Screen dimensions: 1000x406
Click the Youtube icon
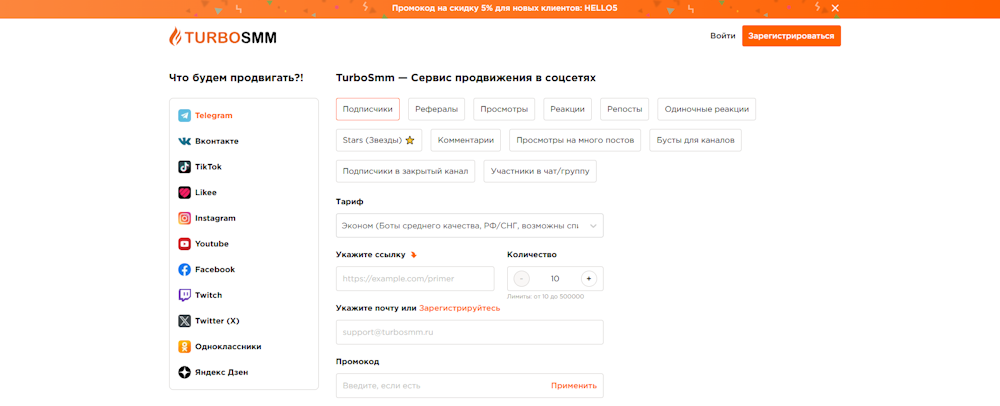point(184,244)
